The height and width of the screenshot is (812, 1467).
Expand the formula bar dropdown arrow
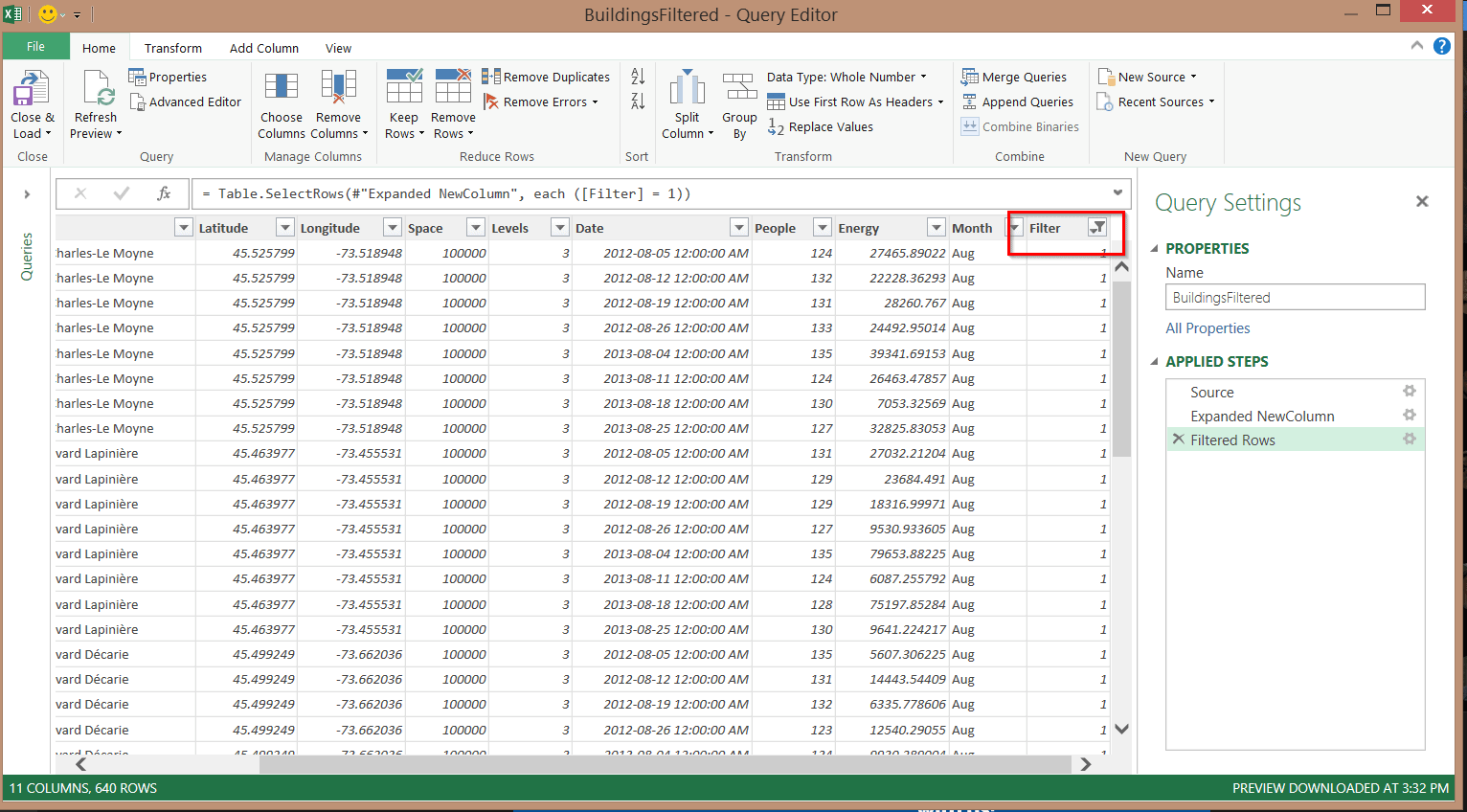tap(1117, 192)
